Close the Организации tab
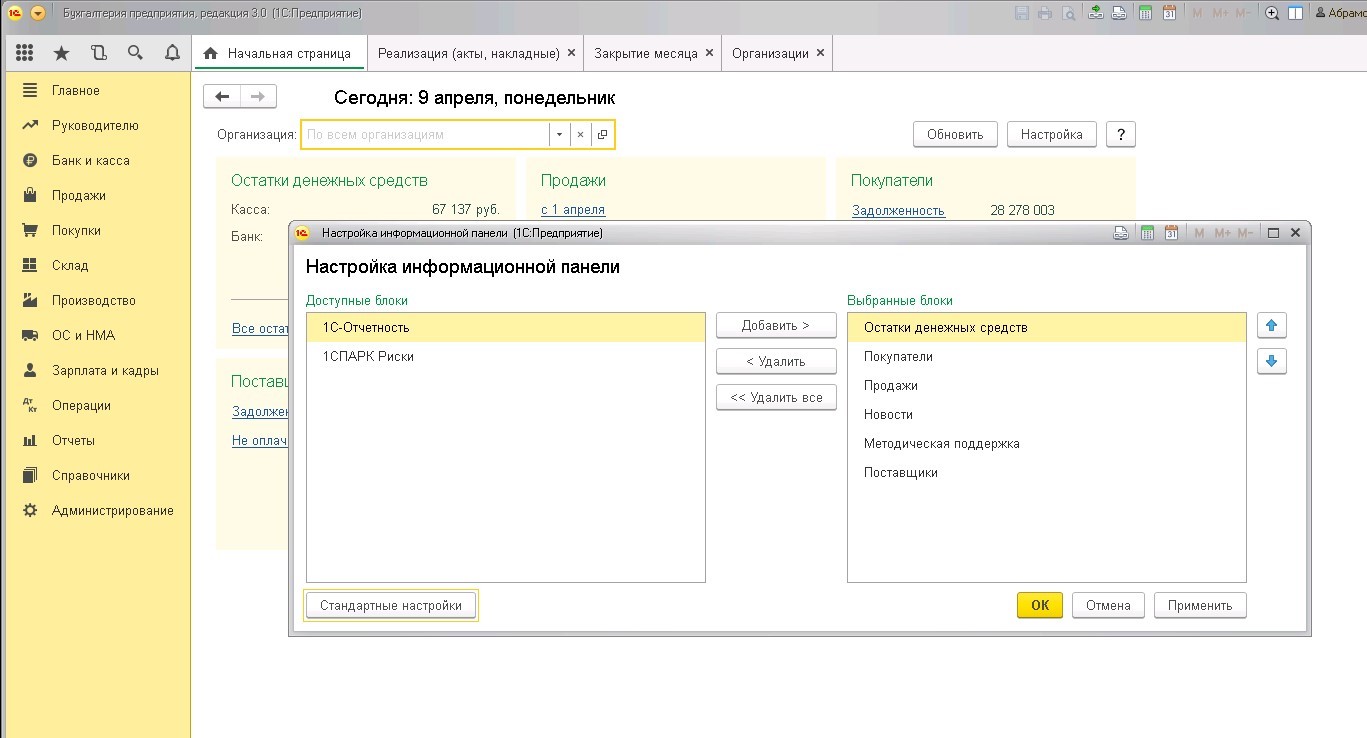This screenshot has width=1367, height=738. coord(820,53)
